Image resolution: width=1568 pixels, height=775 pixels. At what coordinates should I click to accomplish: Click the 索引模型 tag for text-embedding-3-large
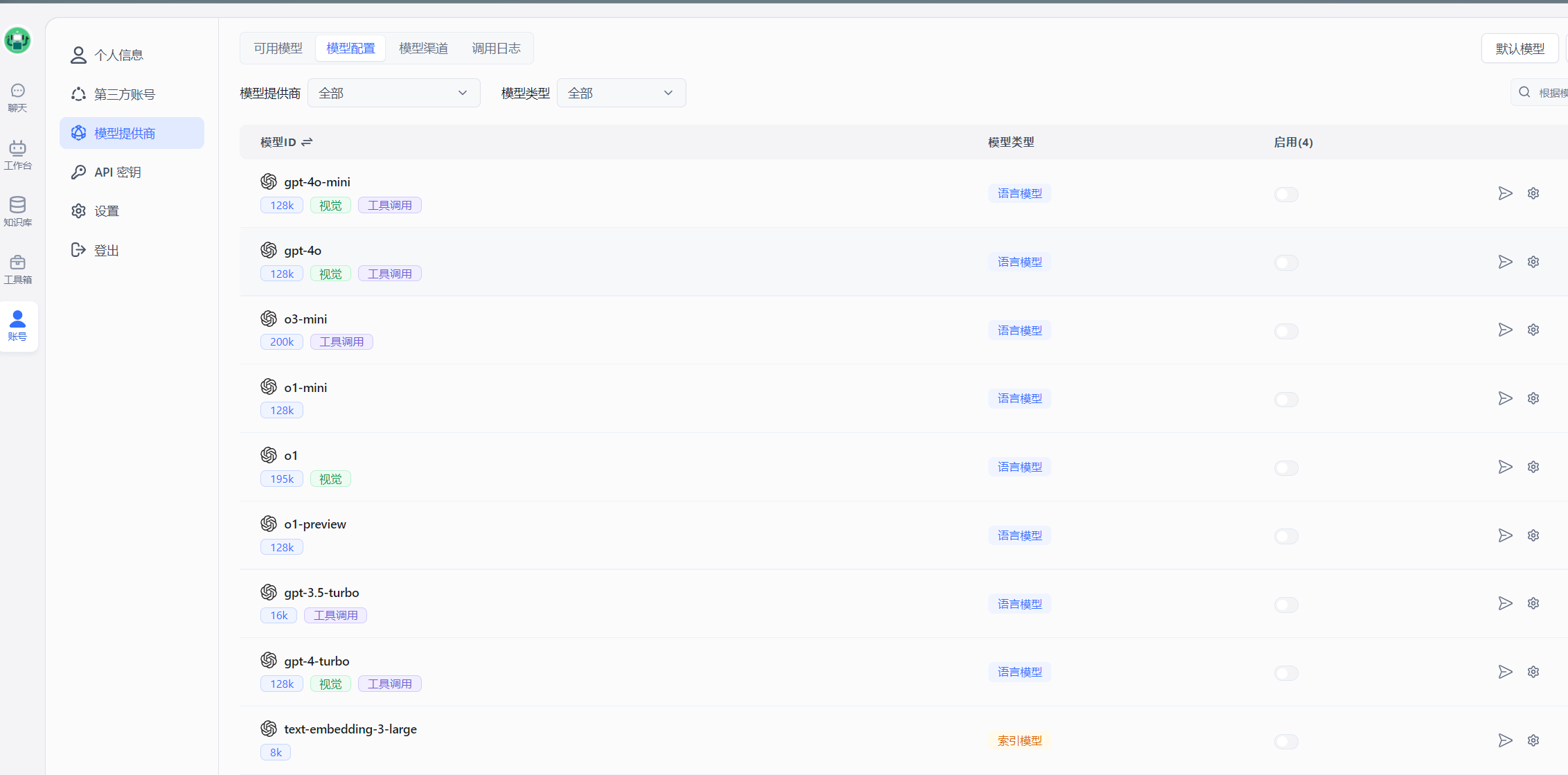tap(1019, 740)
